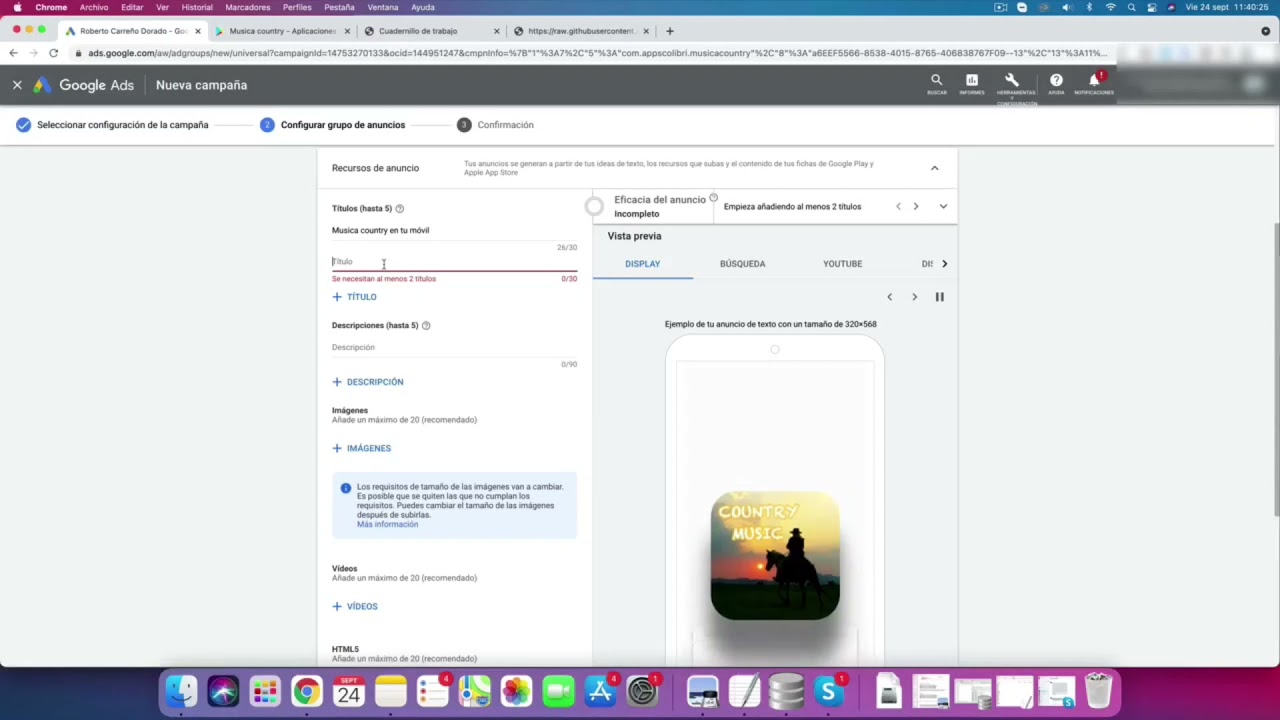This screenshot has width=1280, height=720.
Task: Open the Más información link
Action: (387, 524)
